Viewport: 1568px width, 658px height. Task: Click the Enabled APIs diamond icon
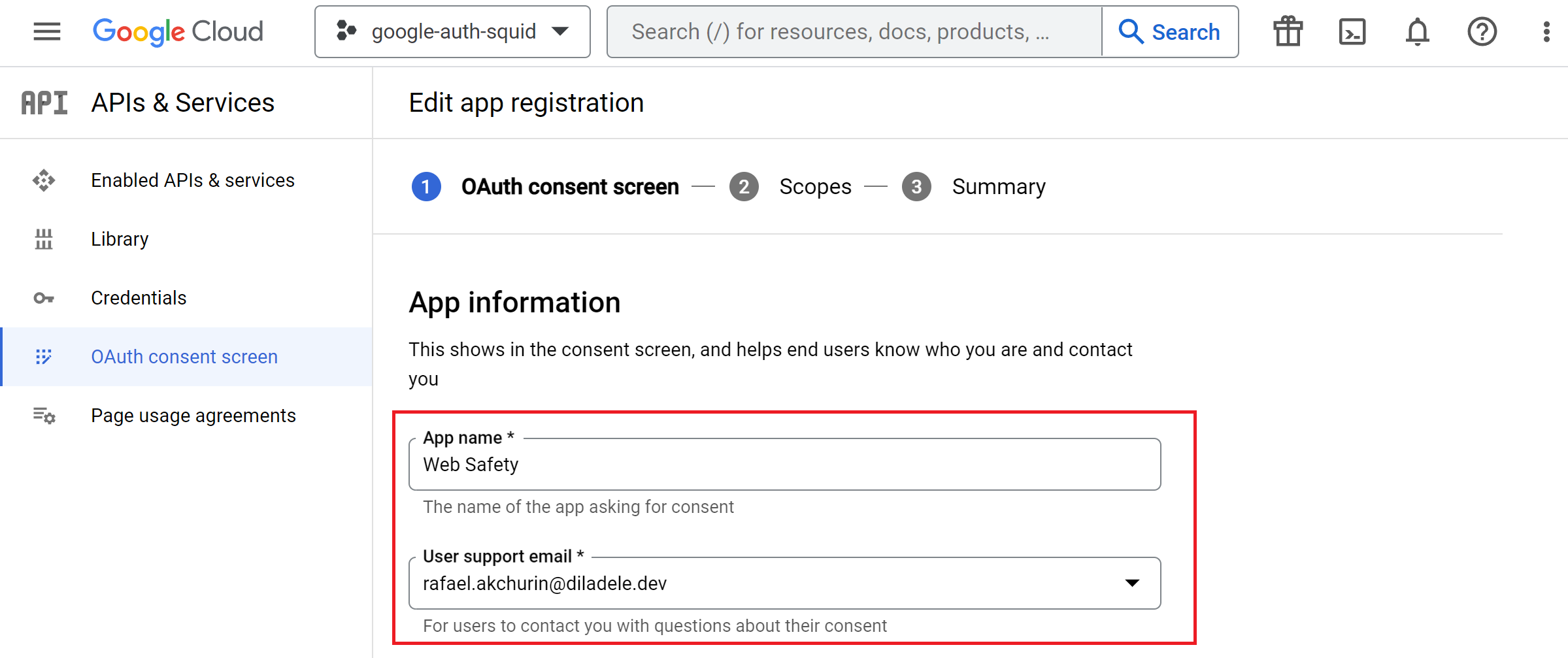pos(44,180)
